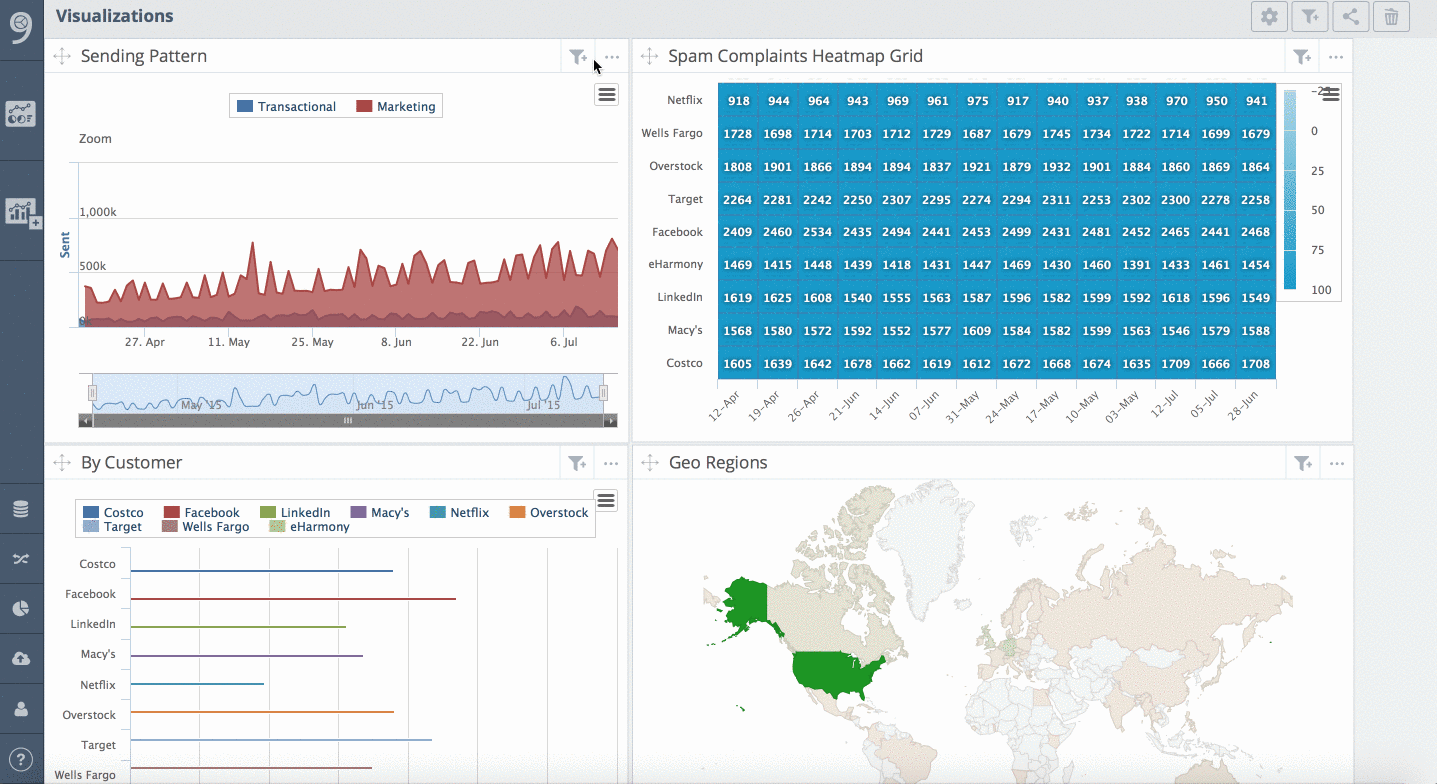Screen dimensions: 1437x784
Task: Open the export menu on By Customer chart
Action: 606,499
